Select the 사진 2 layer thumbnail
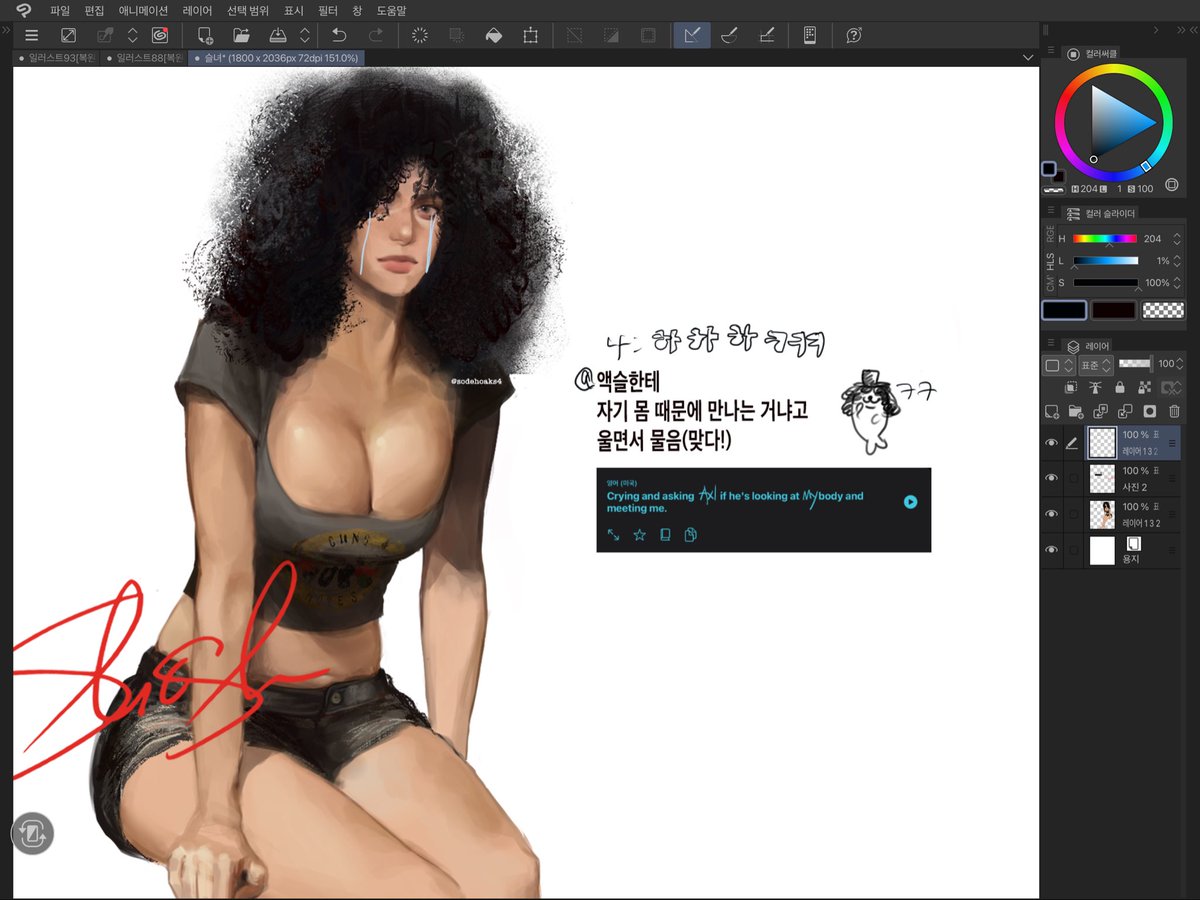Viewport: 1200px width, 900px height. coord(1102,478)
